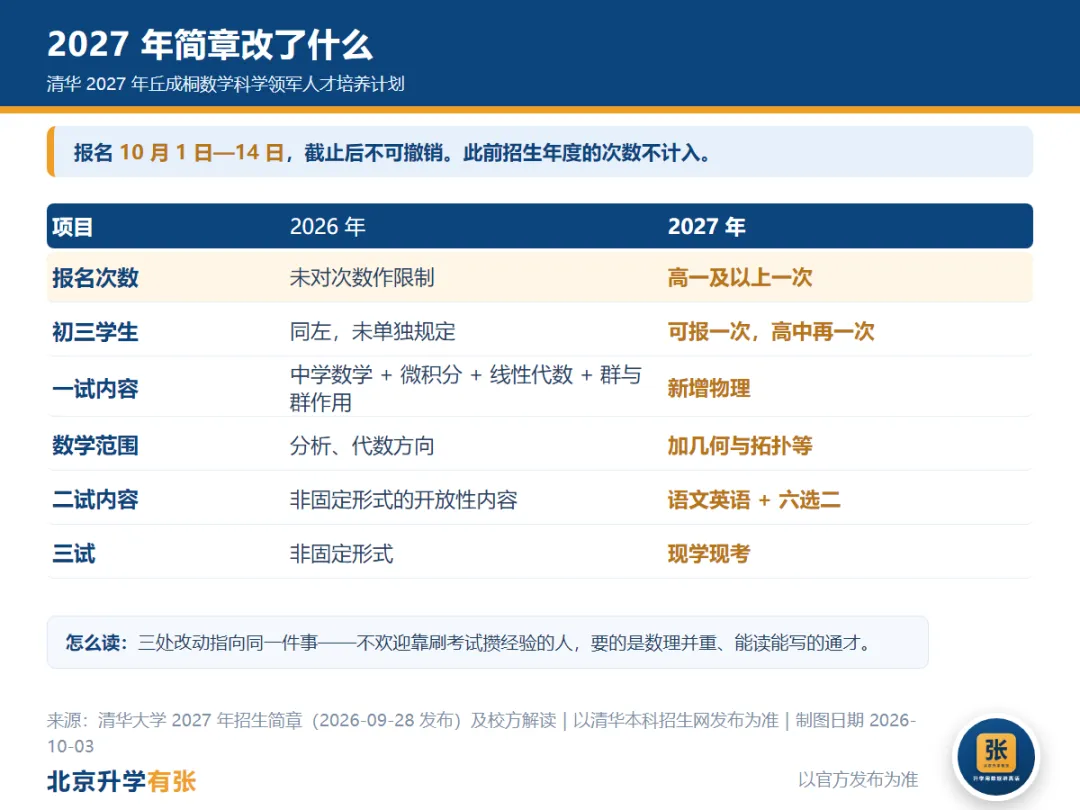Click the '怎么读' interpretation box
This screenshot has height=810, width=1080.
tap(488, 643)
